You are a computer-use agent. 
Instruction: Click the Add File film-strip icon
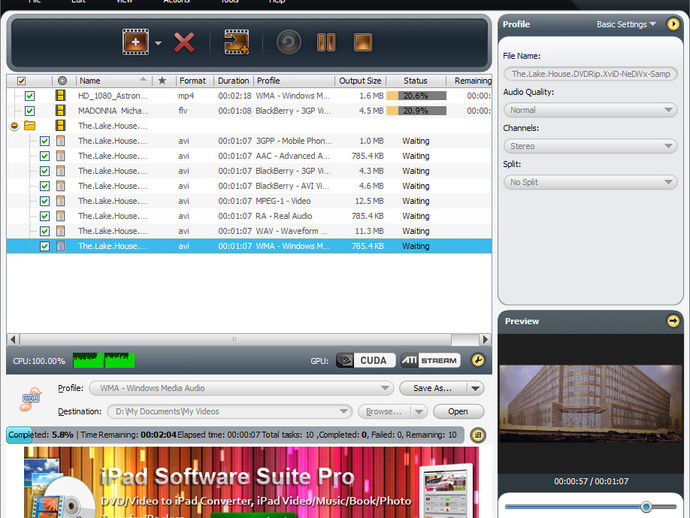click(136, 42)
